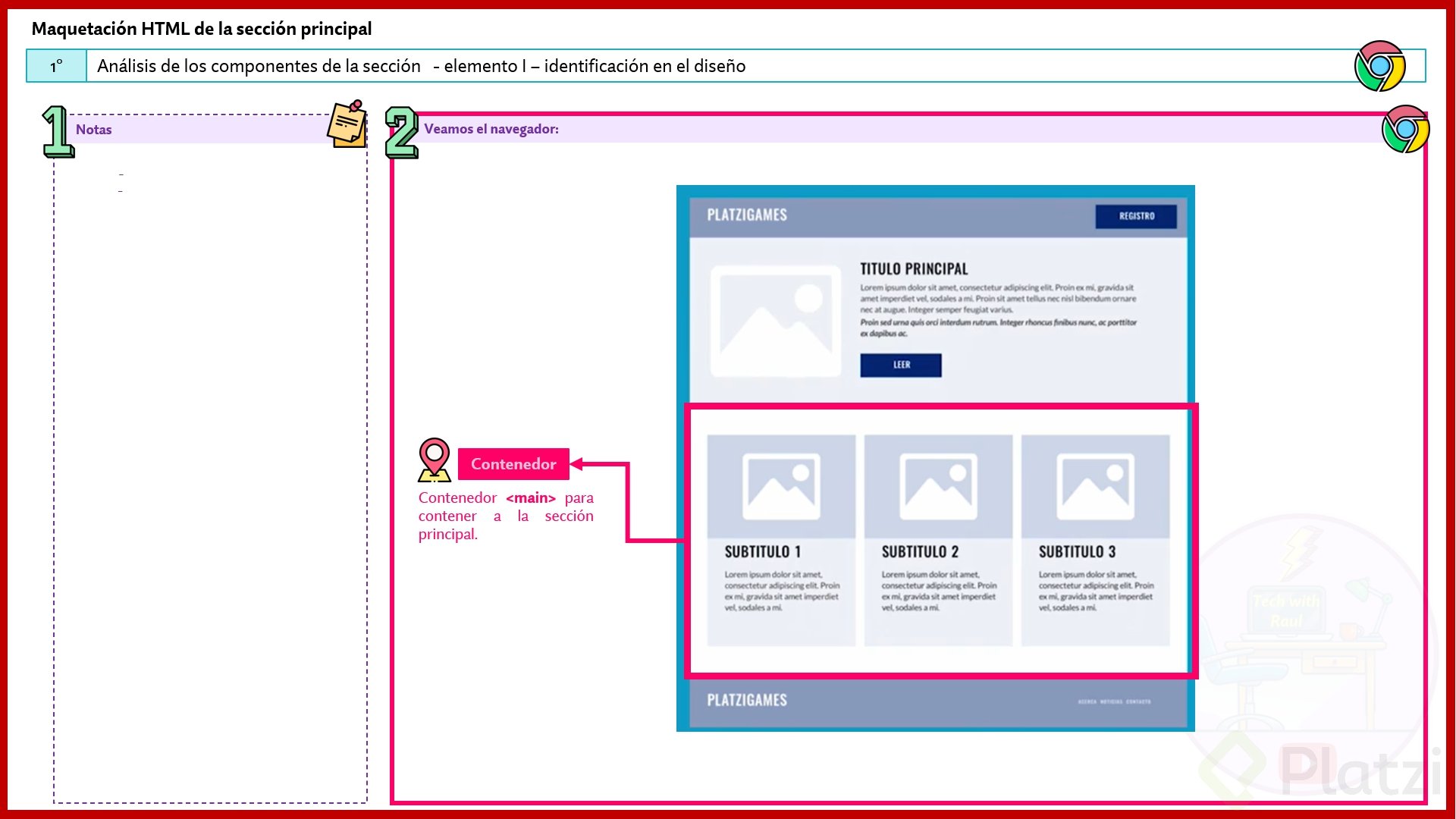This screenshot has width=1456, height=819.
Task: Click the sticky note icon in Notas
Action: point(347,124)
